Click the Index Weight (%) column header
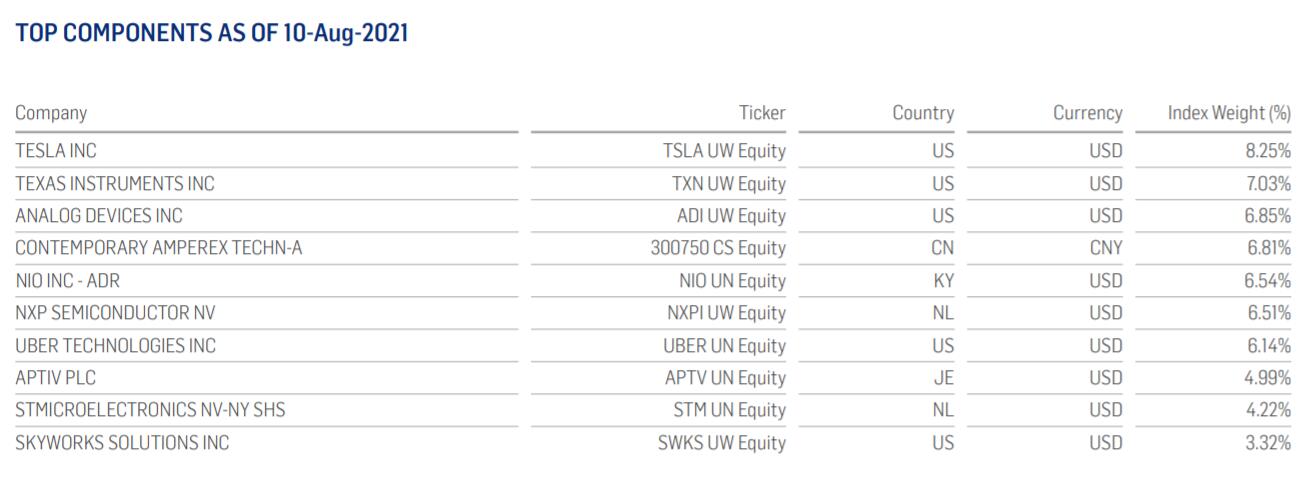Image resolution: width=1311 pixels, height=478 pixels. tap(1229, 113)
